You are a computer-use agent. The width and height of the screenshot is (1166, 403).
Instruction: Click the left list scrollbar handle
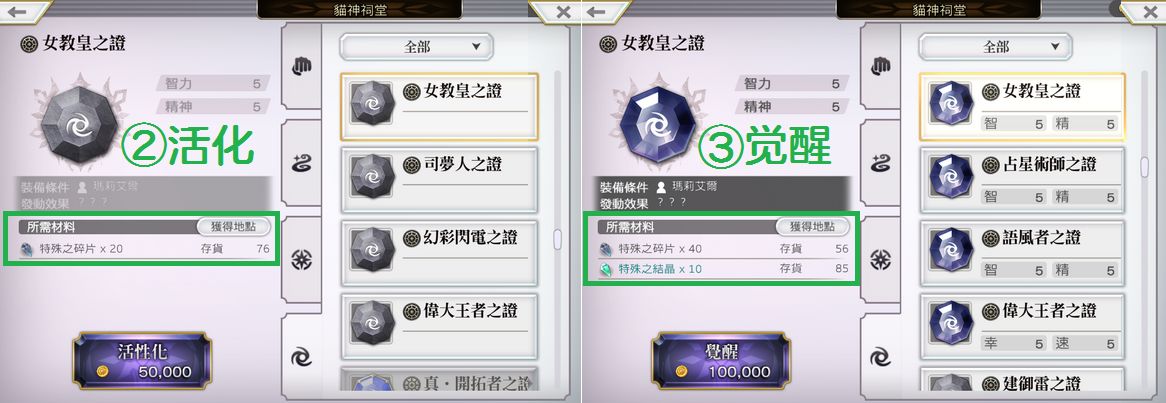pyautogui.click(x=557, y=239)
